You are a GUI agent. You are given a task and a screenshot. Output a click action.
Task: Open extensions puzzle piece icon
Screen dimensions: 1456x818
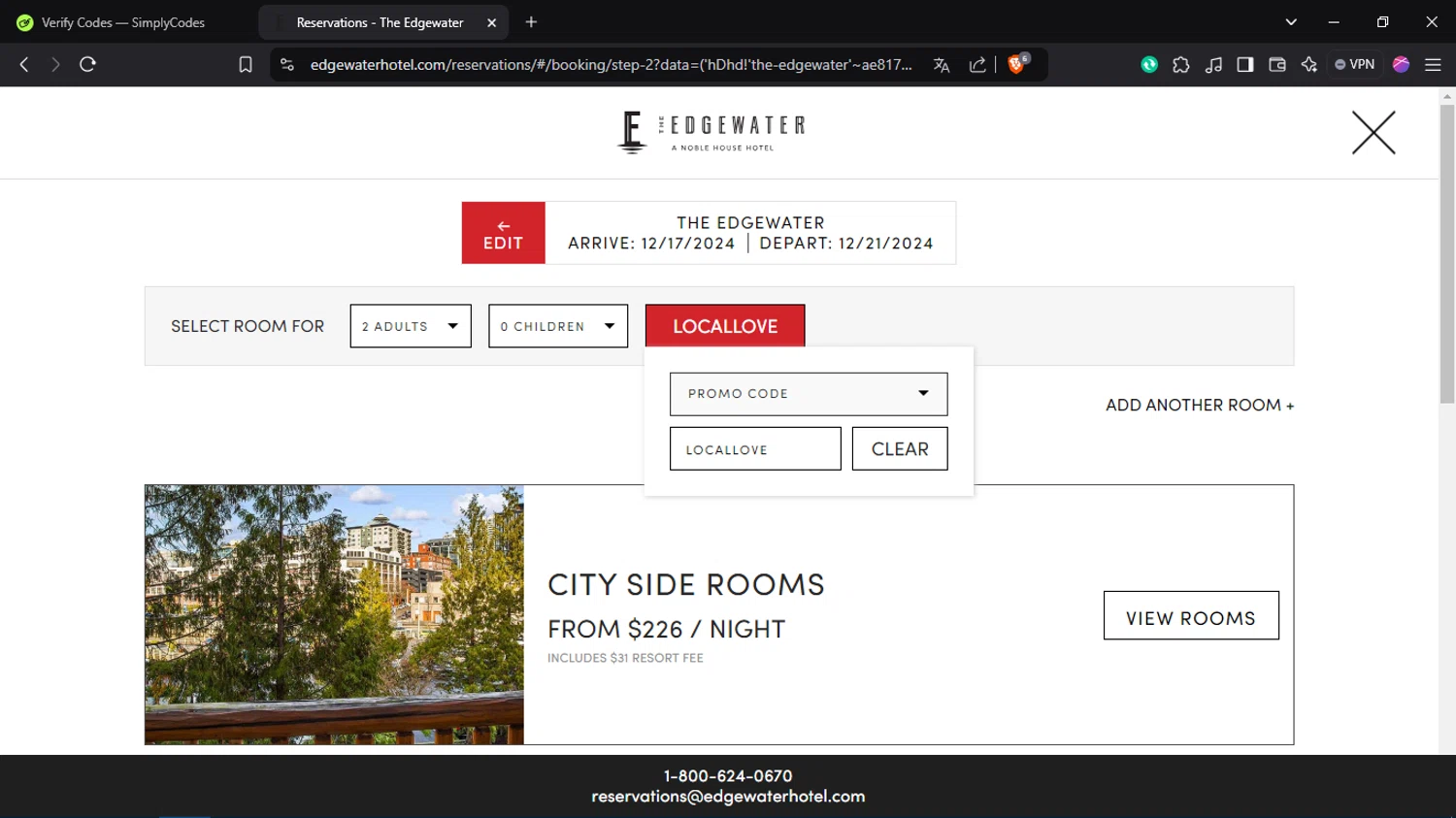[1181, 65]
